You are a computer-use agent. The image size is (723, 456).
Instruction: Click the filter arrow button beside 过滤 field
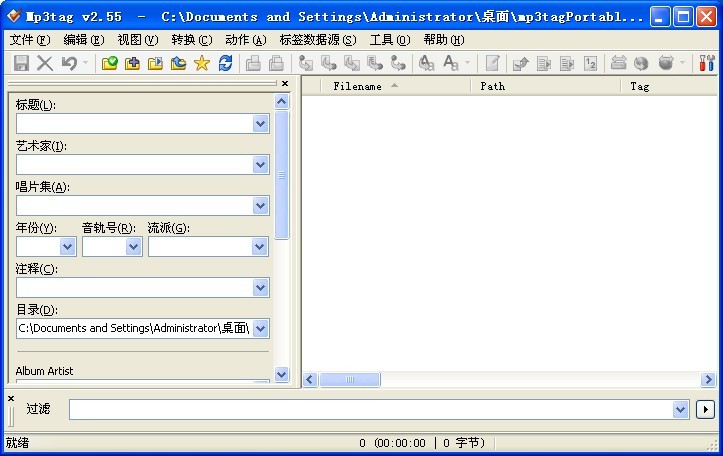[705, 409]
